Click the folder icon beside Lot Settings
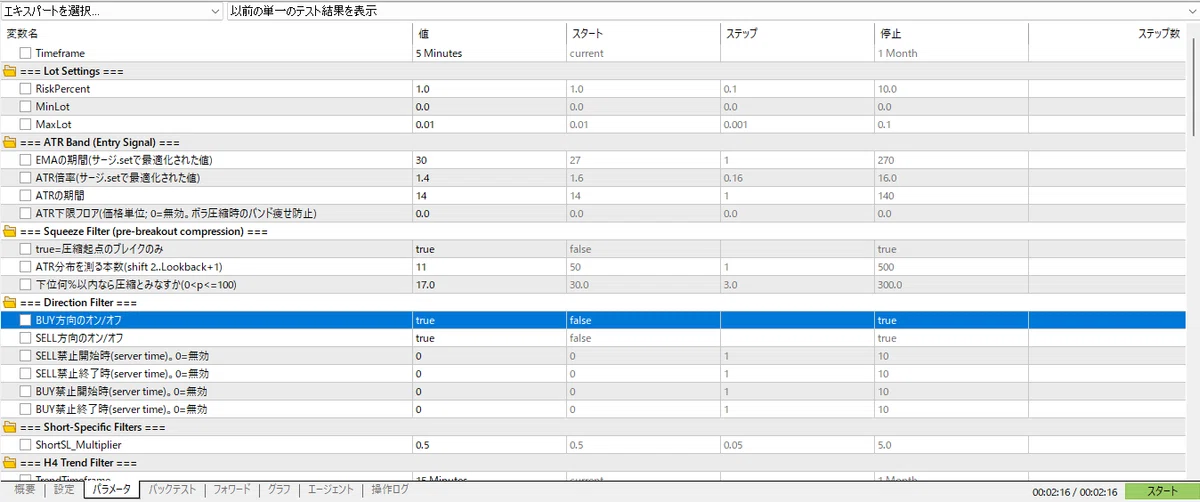This screenshot has height=502, width=1200. coord(10,71)
